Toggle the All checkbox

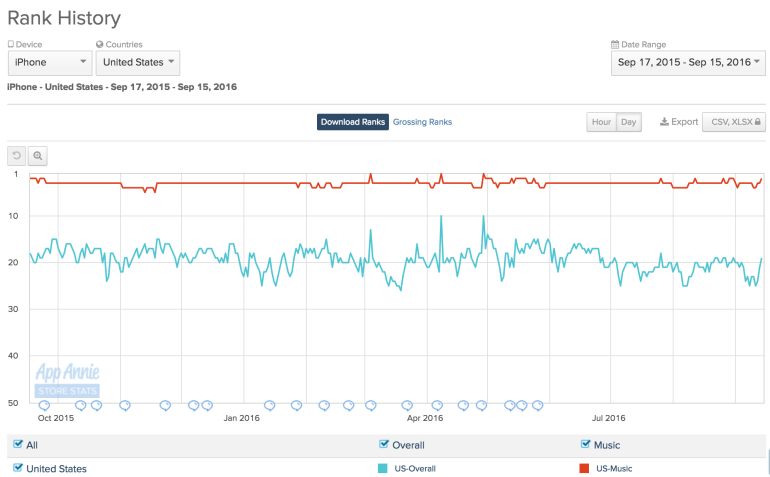(18, 444)
